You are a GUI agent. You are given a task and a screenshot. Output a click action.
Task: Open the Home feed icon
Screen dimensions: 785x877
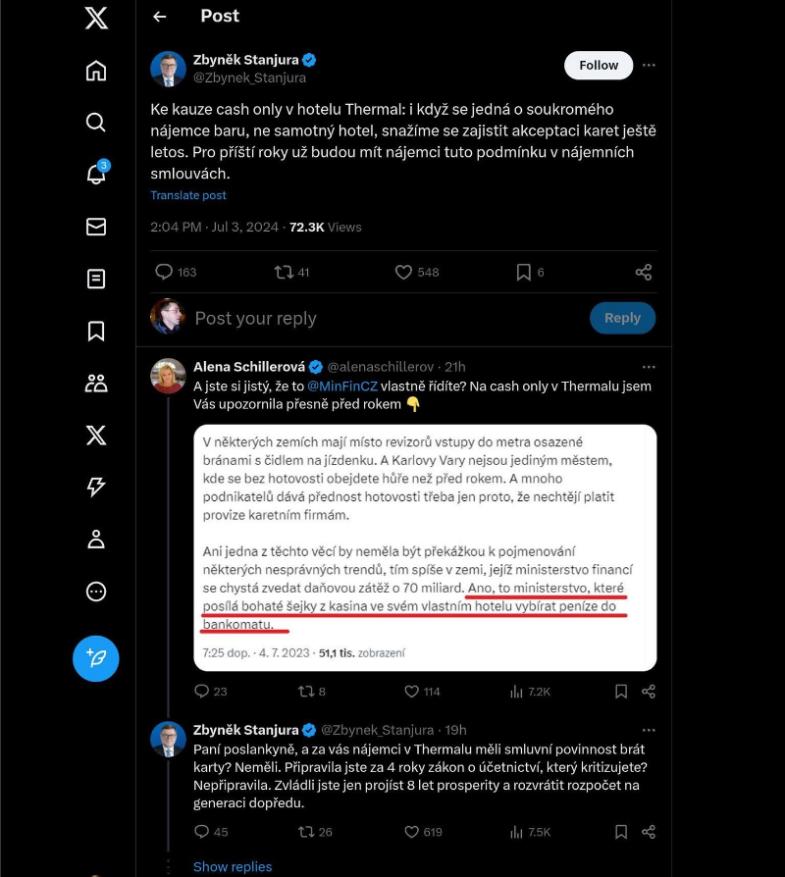pos(96,70)
